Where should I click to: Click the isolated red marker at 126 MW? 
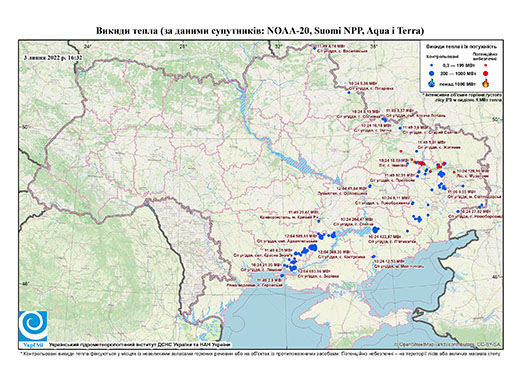tap(454, 172)
